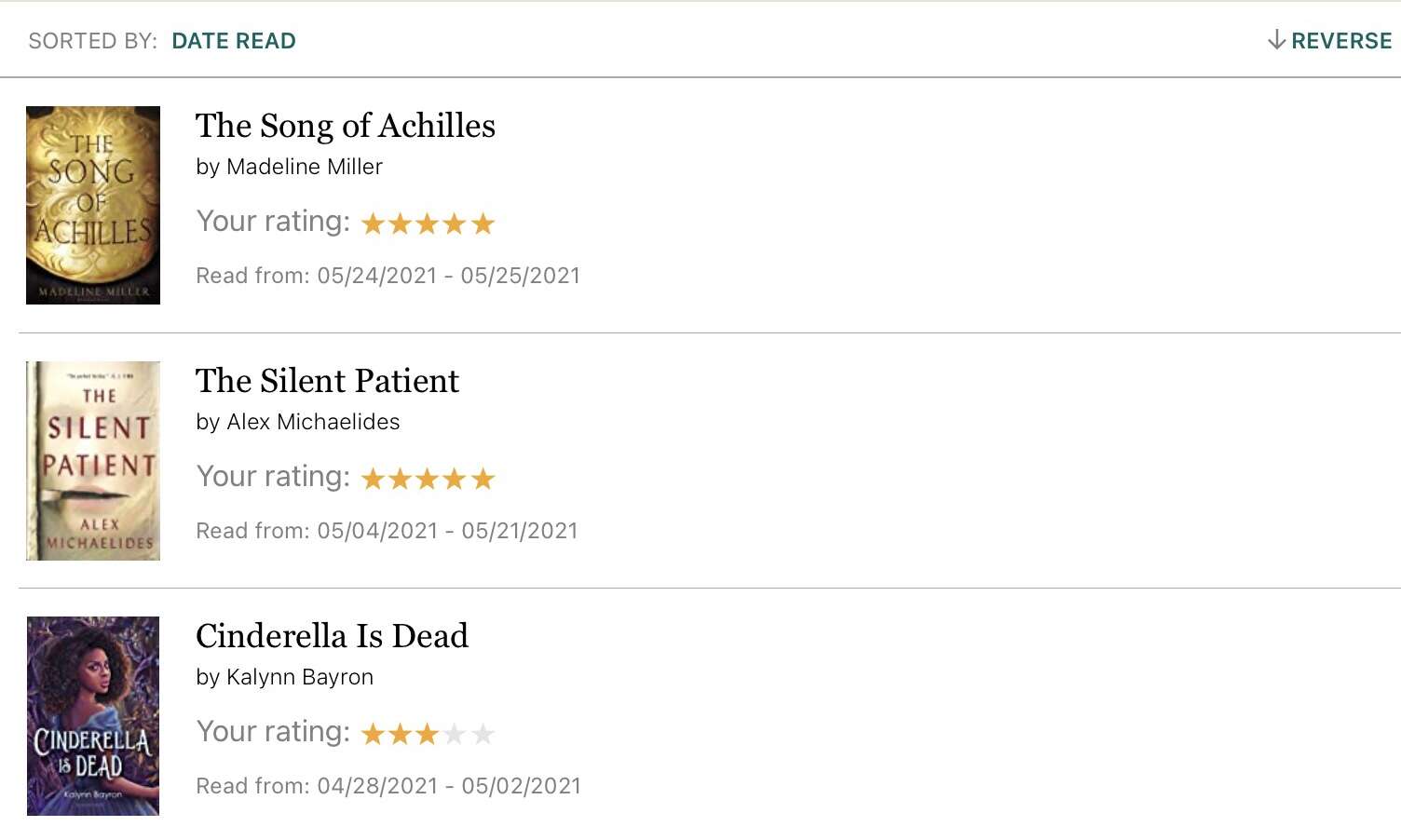
Task: Click author name Kalynn Bayron
Action: (x=300, y=677)
